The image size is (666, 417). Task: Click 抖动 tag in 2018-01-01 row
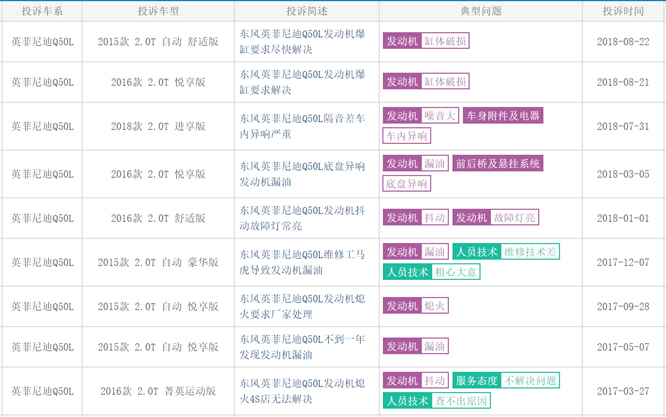click(435, 217)
